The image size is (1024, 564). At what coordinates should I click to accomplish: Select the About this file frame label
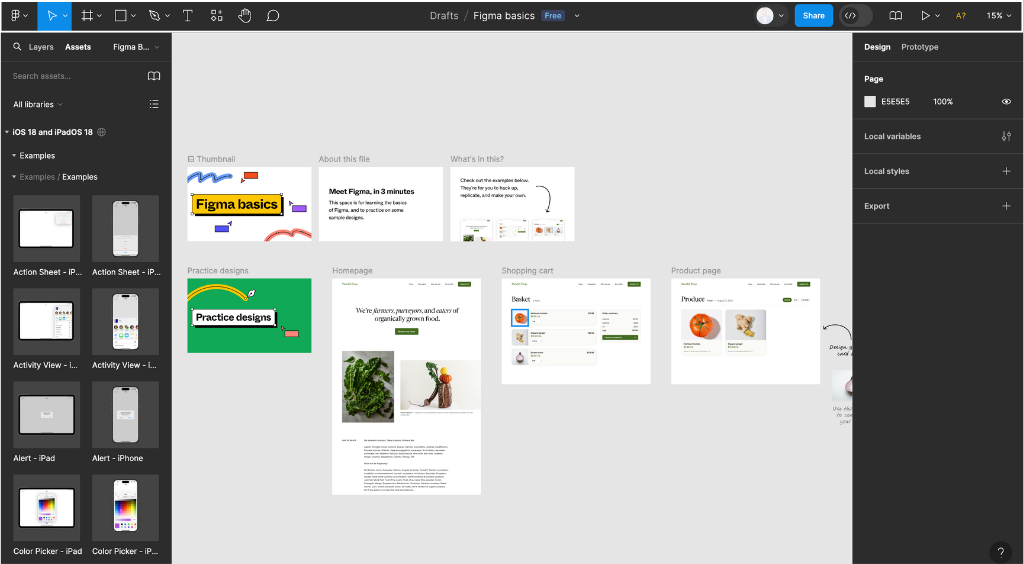[344, 159]
